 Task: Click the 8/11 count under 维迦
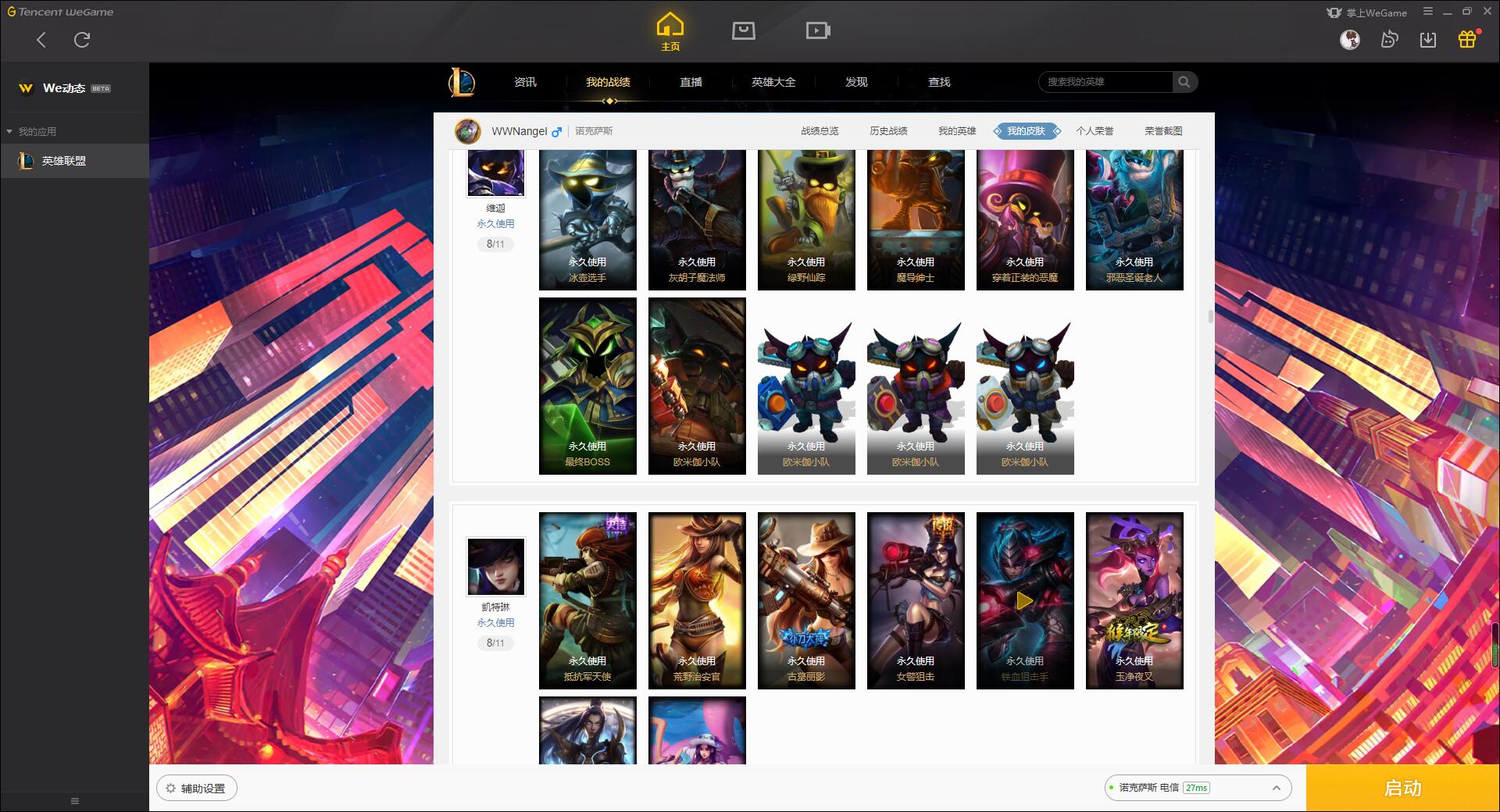click(x=495, y=244)
